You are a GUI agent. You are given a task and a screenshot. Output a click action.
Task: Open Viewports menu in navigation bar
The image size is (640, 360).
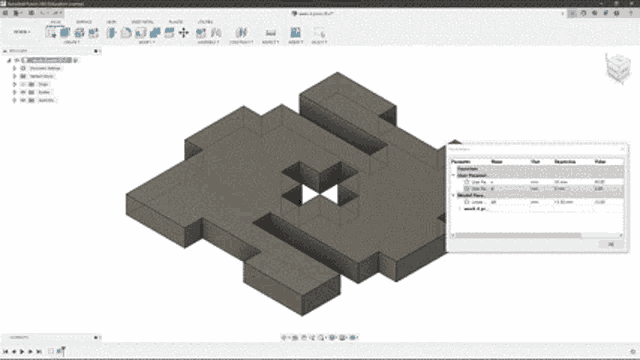(353, 338)
